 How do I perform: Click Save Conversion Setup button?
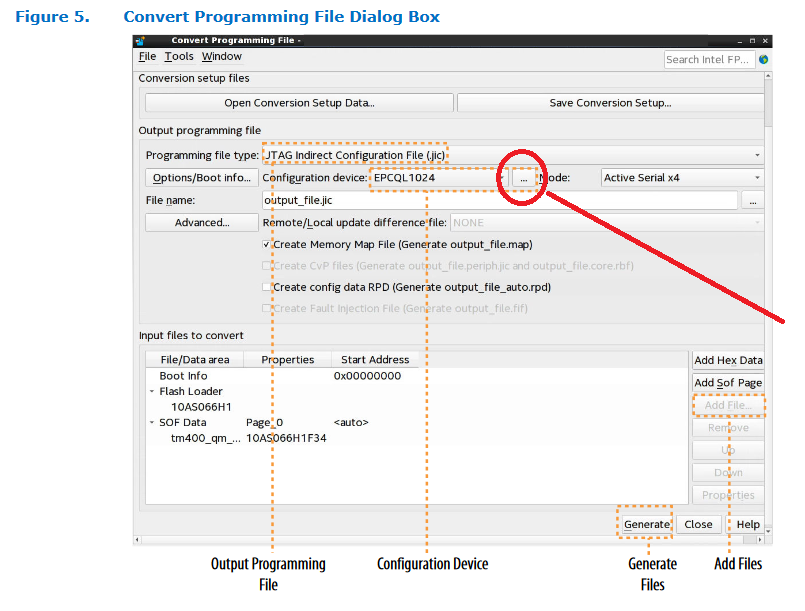610,103
